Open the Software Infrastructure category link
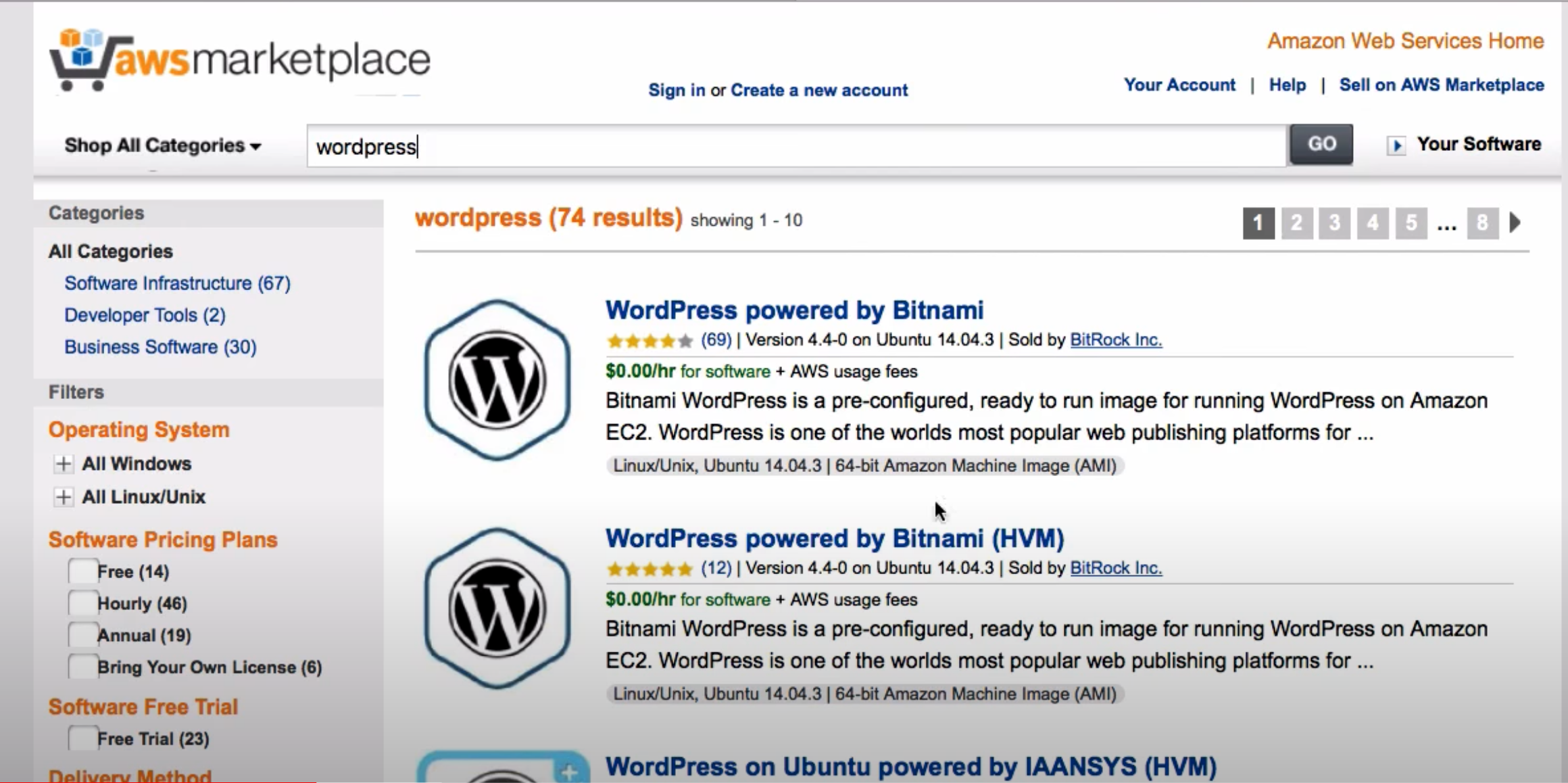Image resolution: width=1568 pixels, height=783 pixels. coord(177,283)
